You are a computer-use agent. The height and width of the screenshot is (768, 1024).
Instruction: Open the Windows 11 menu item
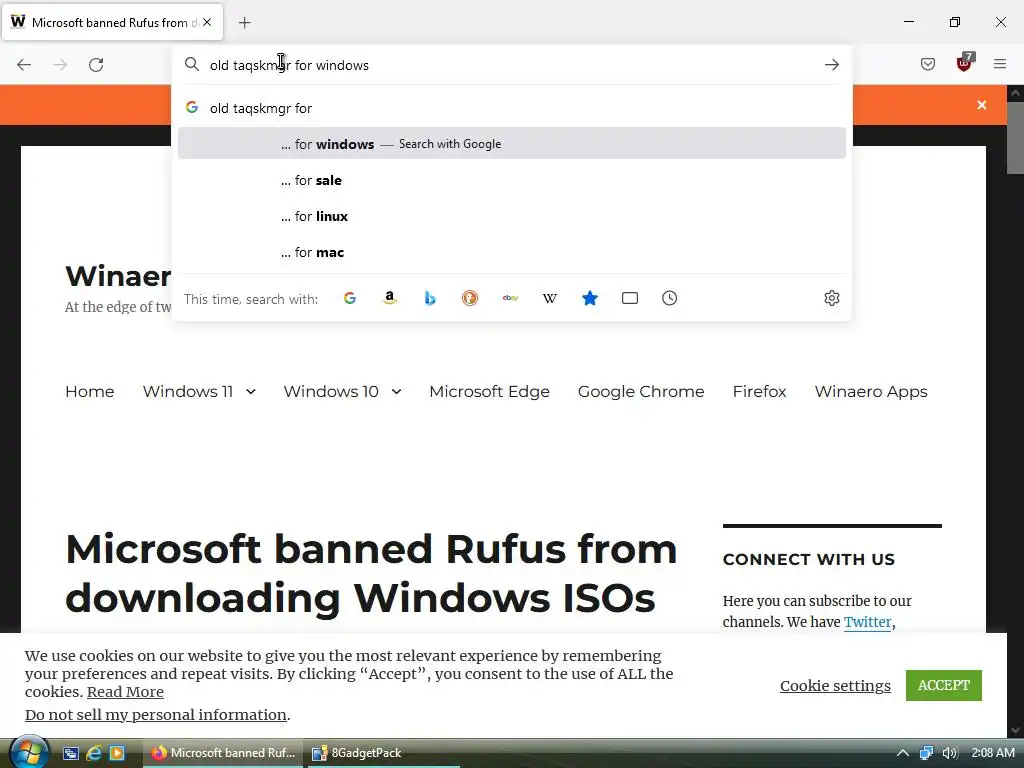pos(187,391)
